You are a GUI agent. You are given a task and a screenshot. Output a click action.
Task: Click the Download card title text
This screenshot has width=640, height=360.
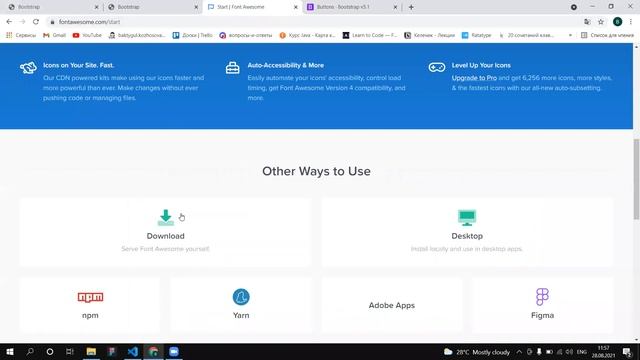click(x=165, y=236)
